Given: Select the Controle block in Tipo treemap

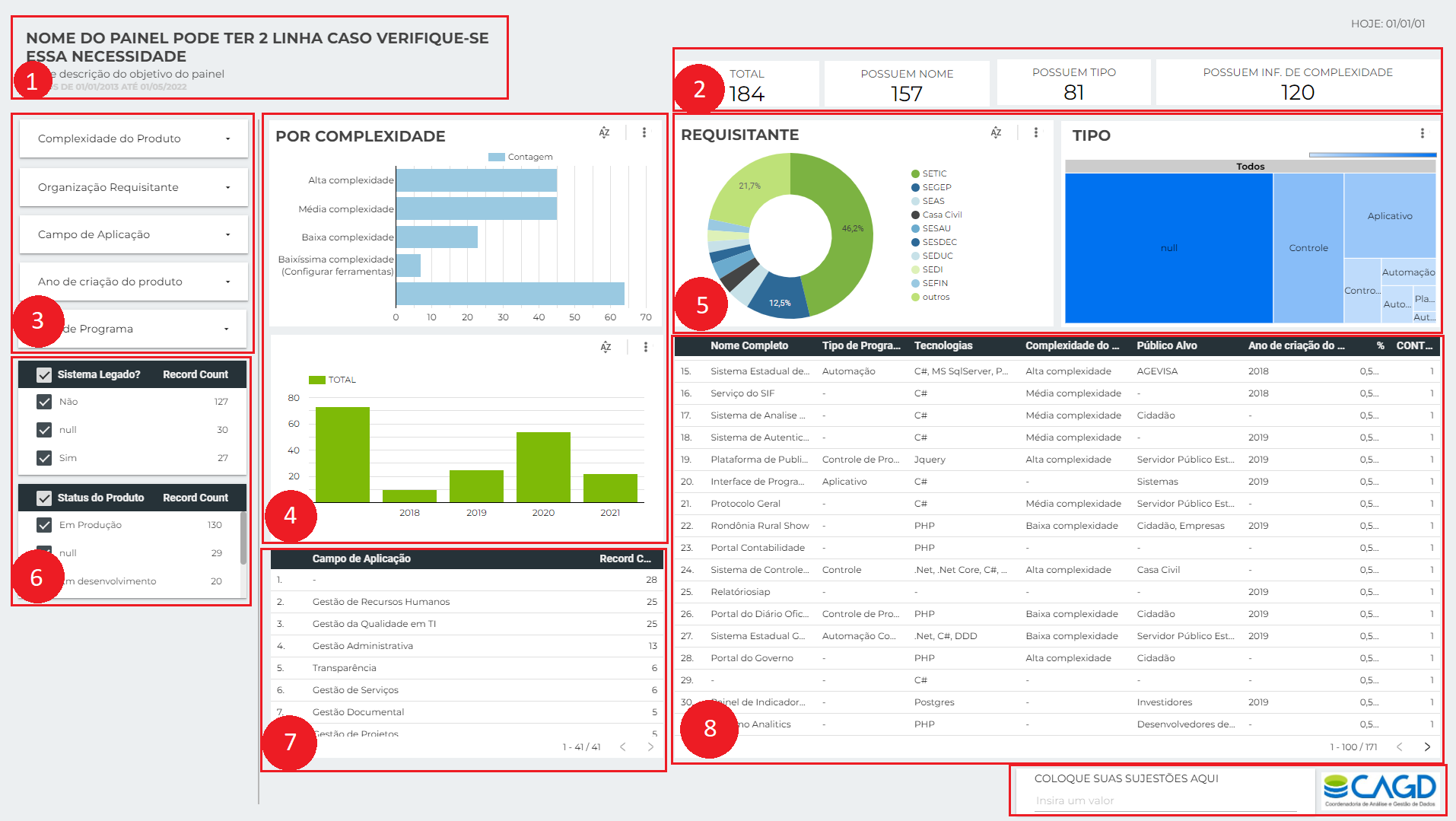Looking at the screenshot, I should [x=1308, y=248].
